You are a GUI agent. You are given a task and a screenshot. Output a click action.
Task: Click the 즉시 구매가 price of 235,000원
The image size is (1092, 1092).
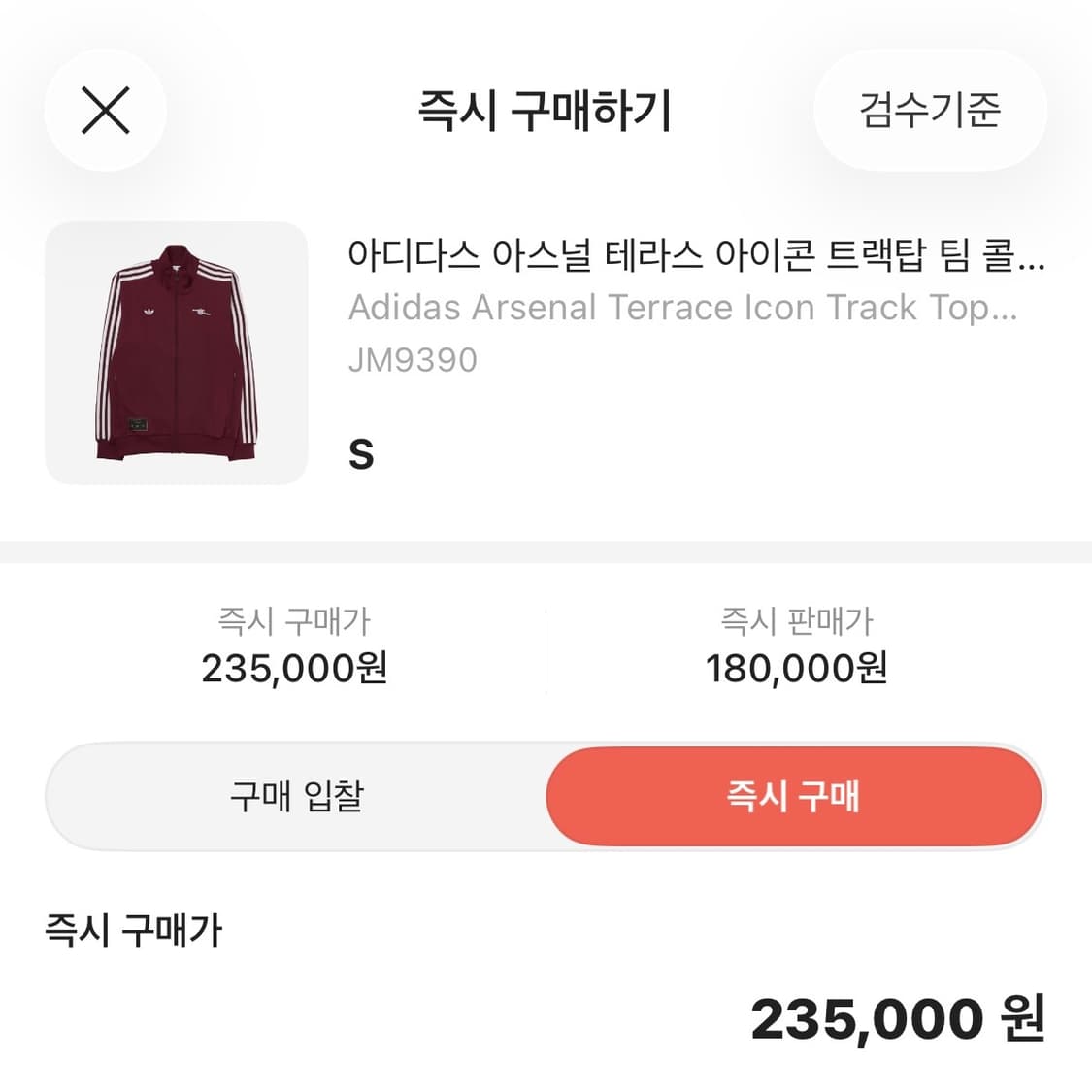click(295, 668)
